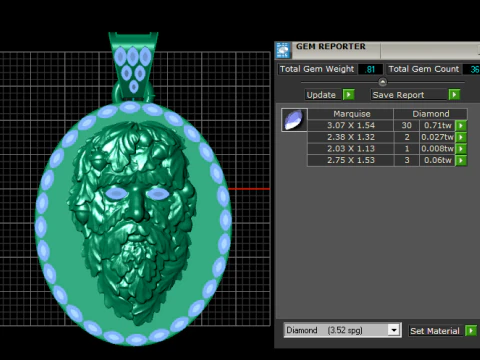Click the 0.06tw weight cell
The width and height of the screenshot is (480, 360).
tap(437, 160)
